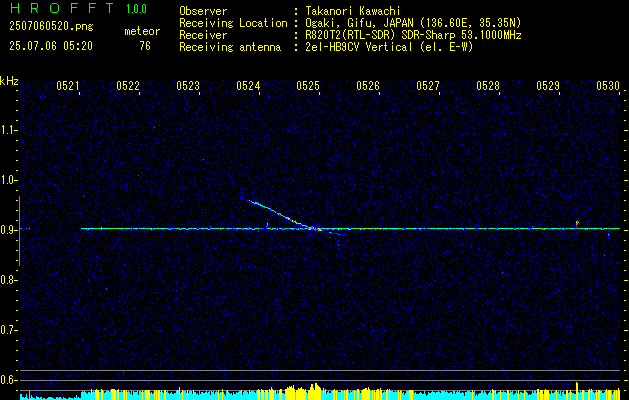The image size is (629, 400).
Task: Click time marker 0524
Action: coord(248,85)
